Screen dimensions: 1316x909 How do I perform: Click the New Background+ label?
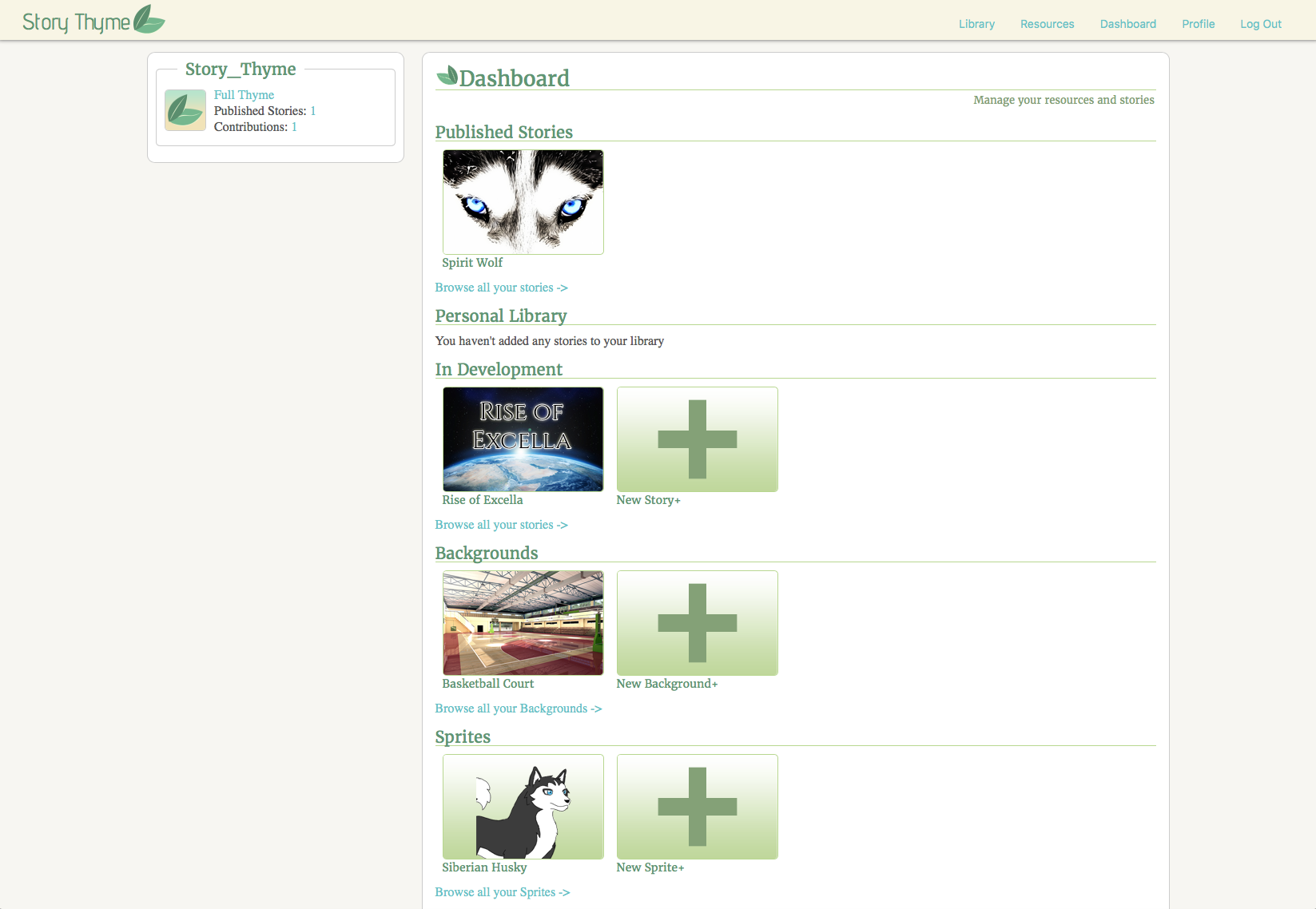tap(667, 684)
